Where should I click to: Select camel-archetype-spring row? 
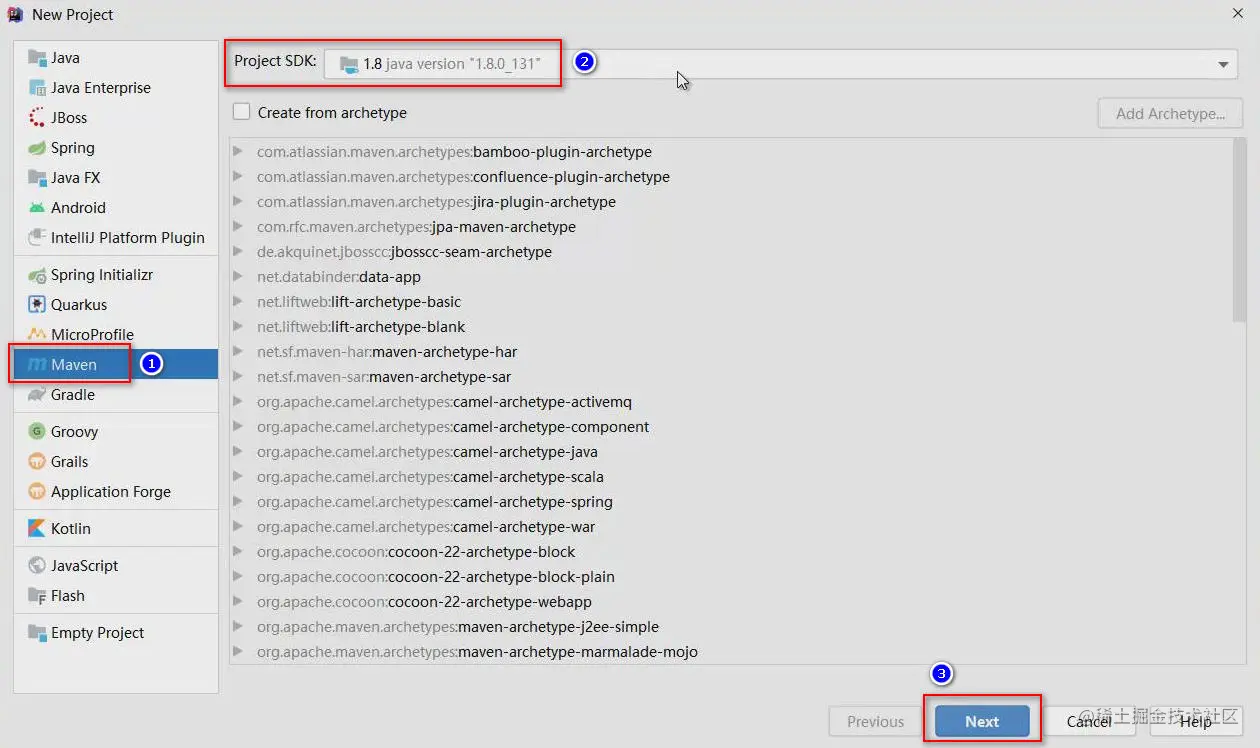click(x=732, y=502)
